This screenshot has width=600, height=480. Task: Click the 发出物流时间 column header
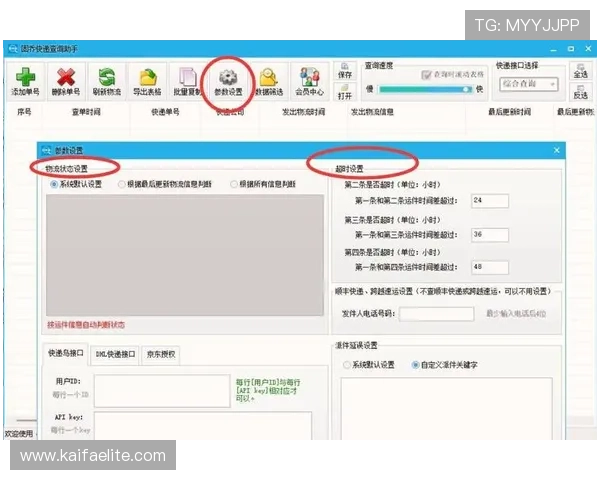[x=303, y=112]
